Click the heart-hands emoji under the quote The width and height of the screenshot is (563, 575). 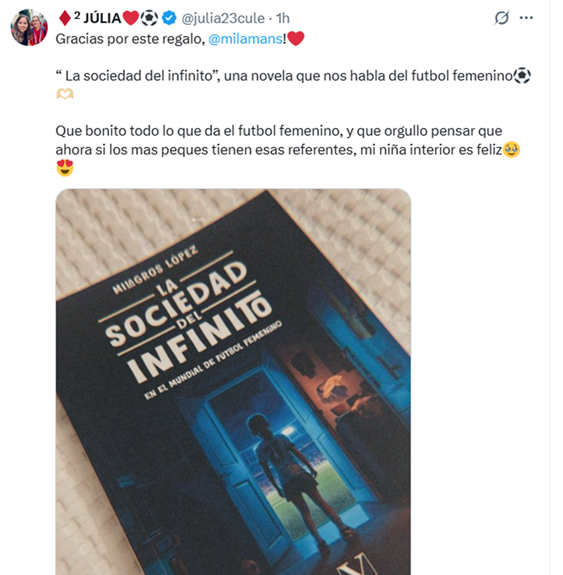[x=65, y=94]
